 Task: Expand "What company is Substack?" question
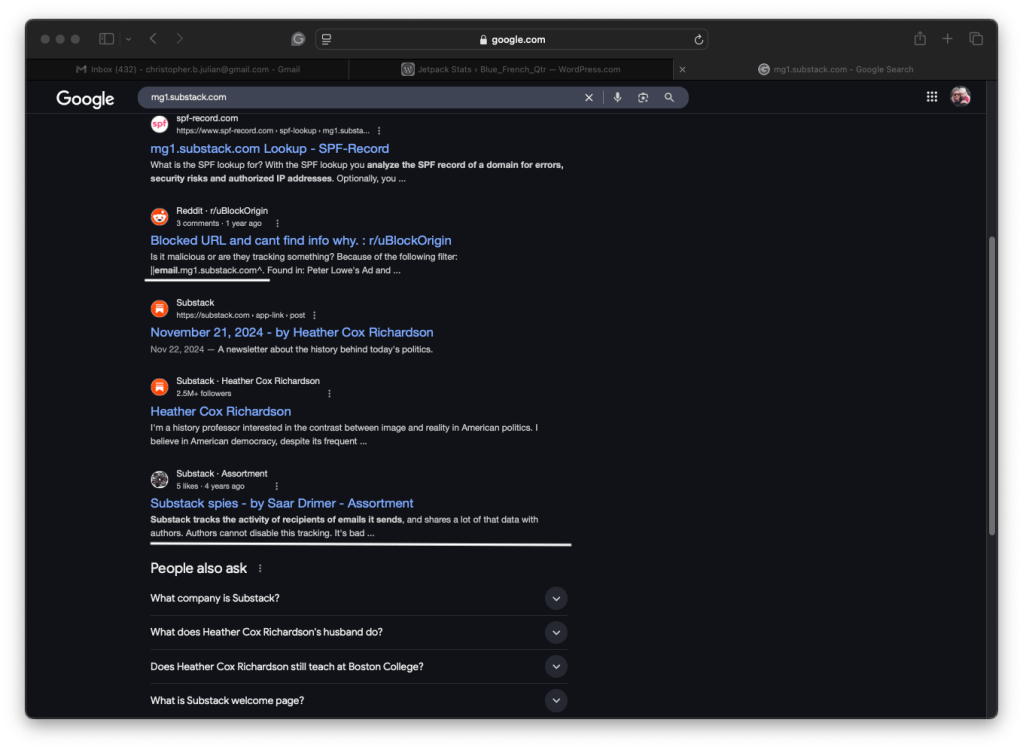pyautogui.click(x=556, y=598)
